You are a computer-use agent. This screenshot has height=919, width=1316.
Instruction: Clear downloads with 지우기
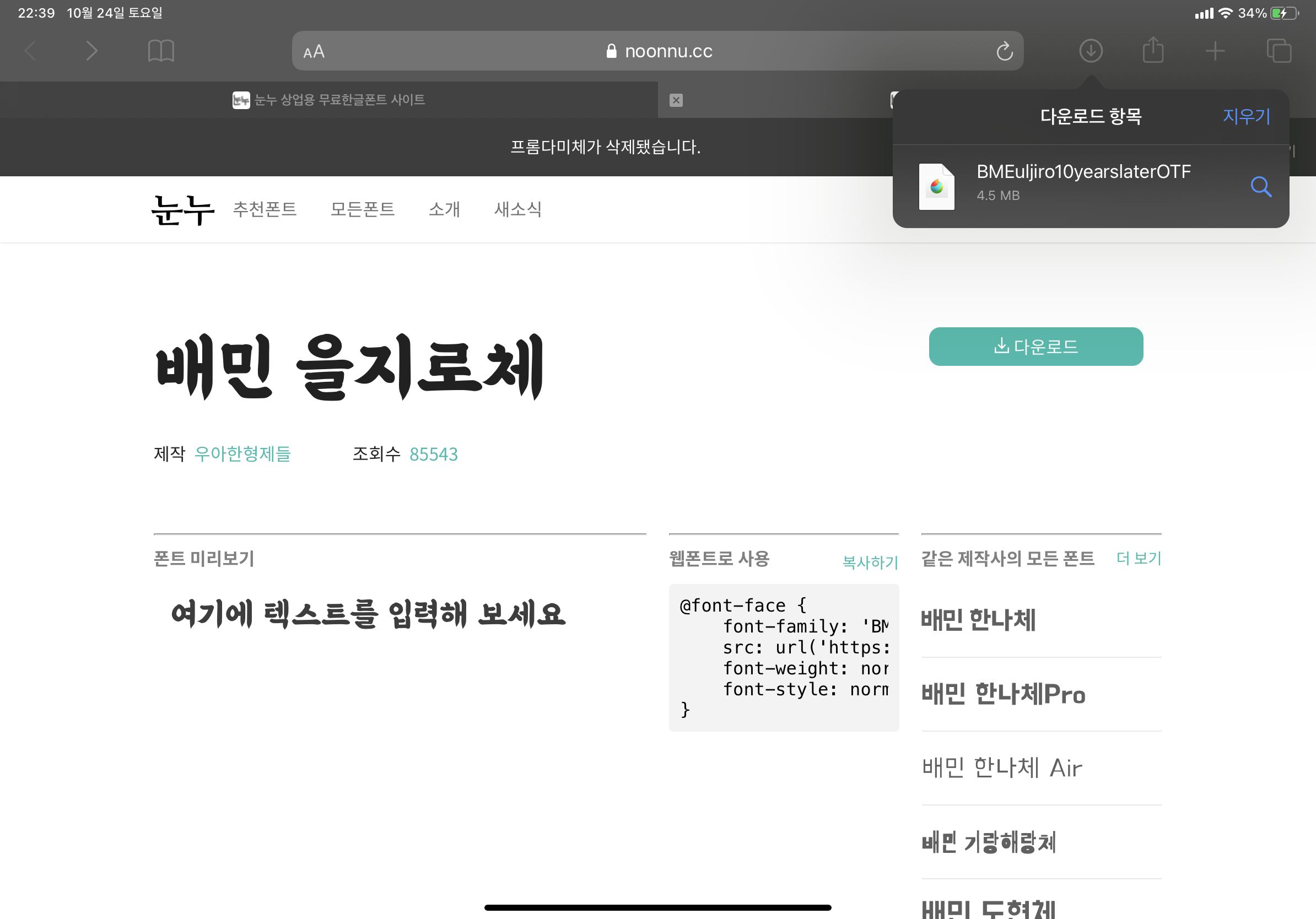[1246, 116]
